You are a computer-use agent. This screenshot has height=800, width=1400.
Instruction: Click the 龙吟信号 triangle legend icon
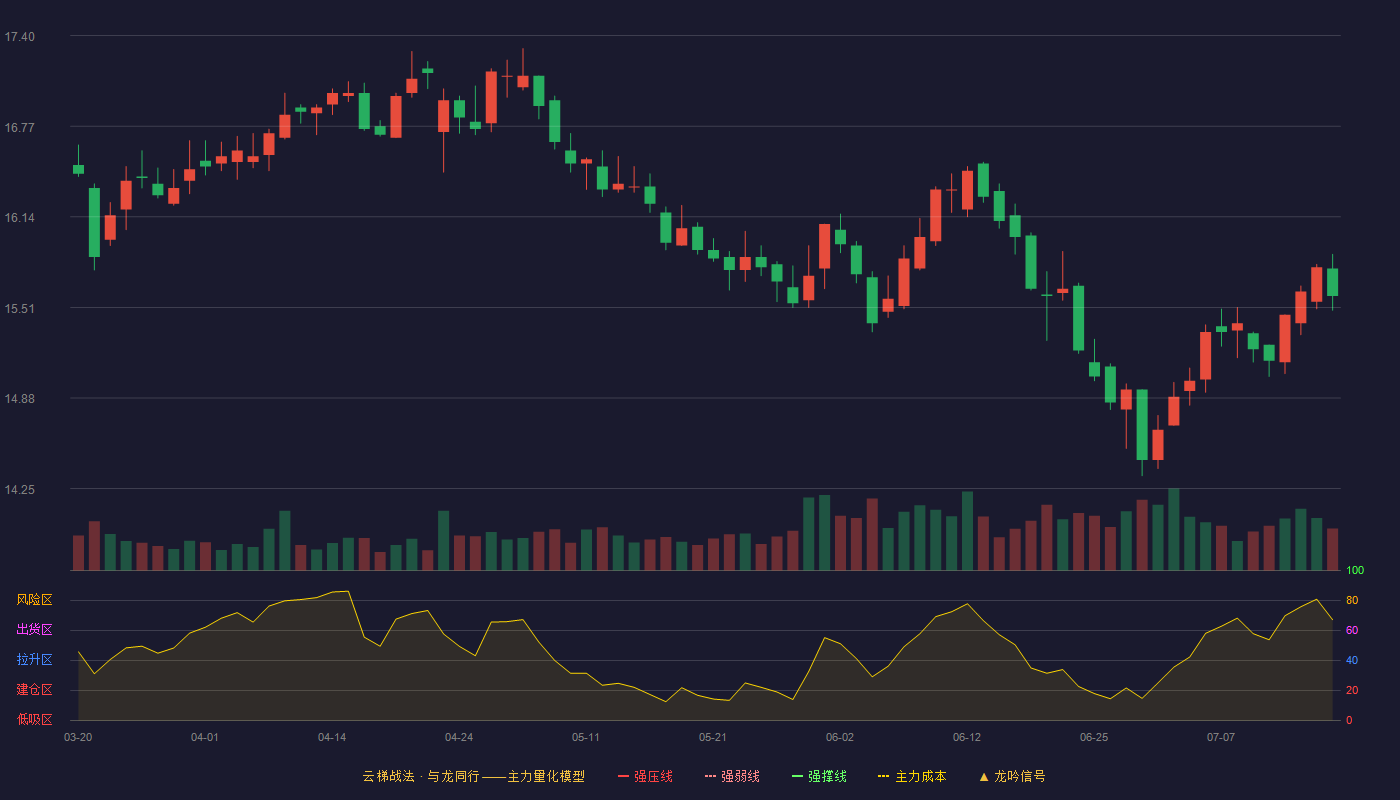pos(984,776)
